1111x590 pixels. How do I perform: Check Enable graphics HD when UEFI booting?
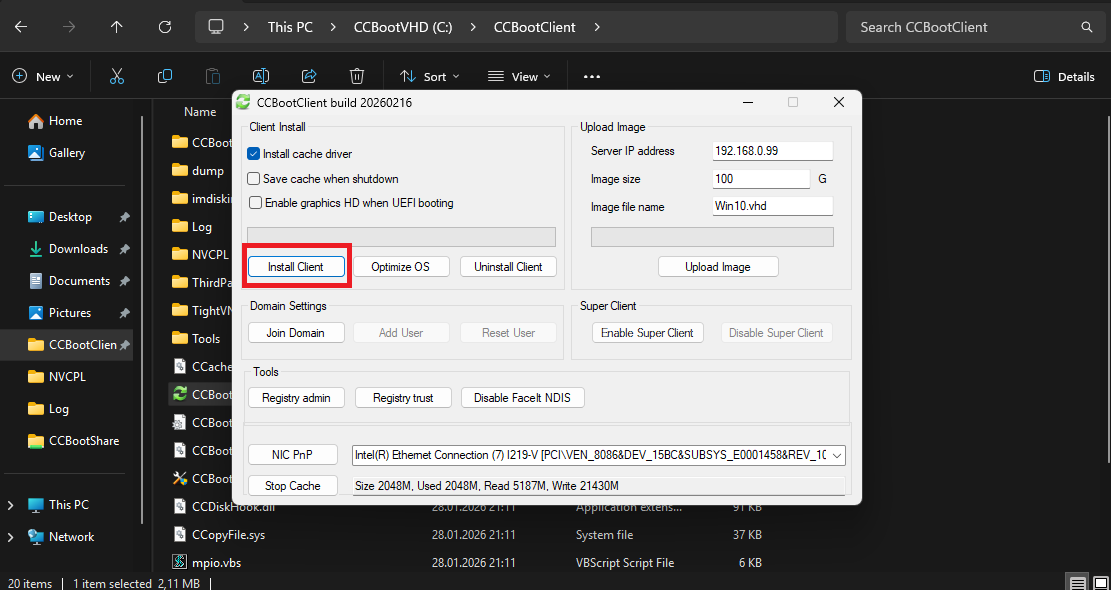[256, 203]
